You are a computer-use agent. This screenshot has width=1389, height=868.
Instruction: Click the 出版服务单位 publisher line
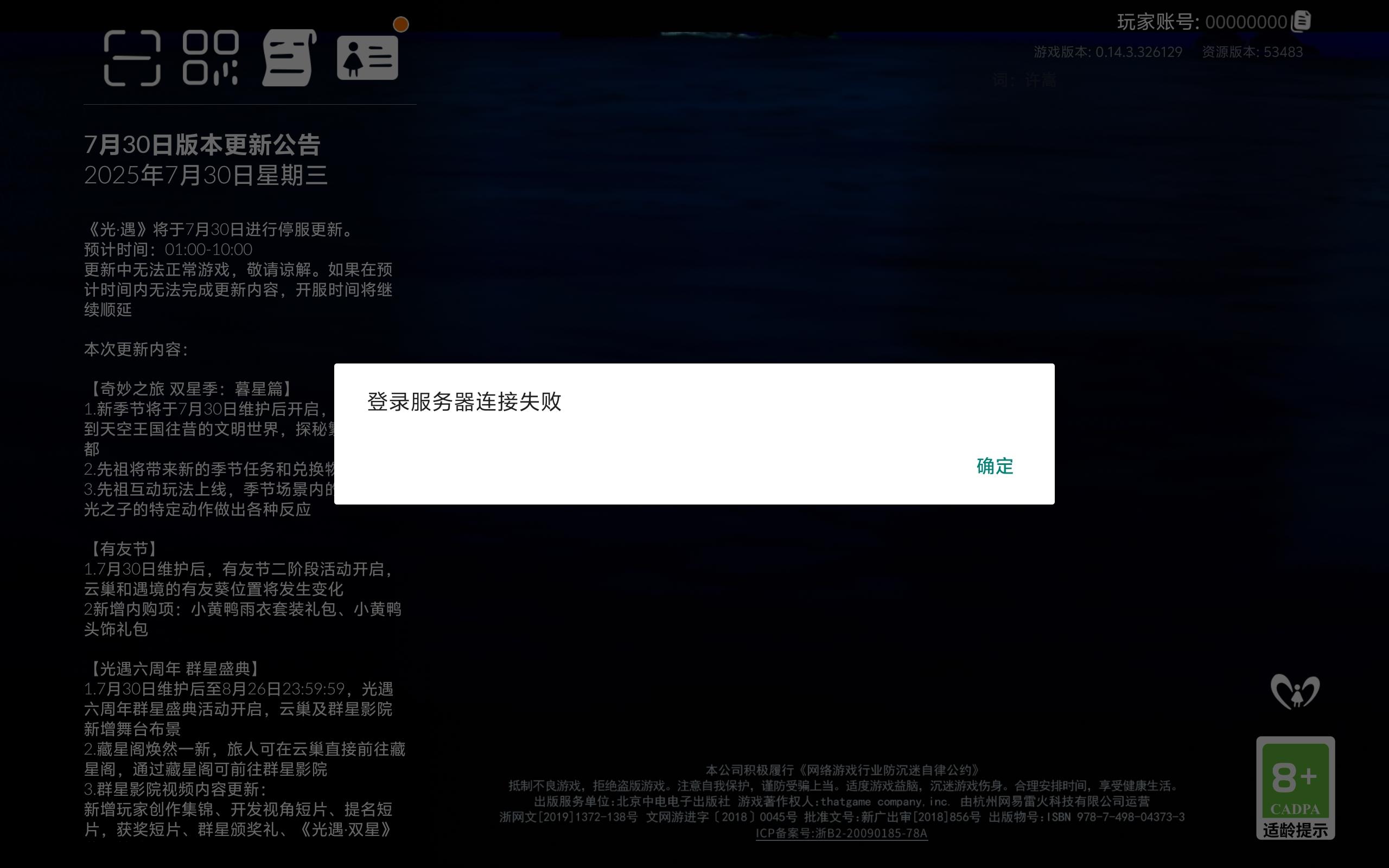tap(842, 801)
